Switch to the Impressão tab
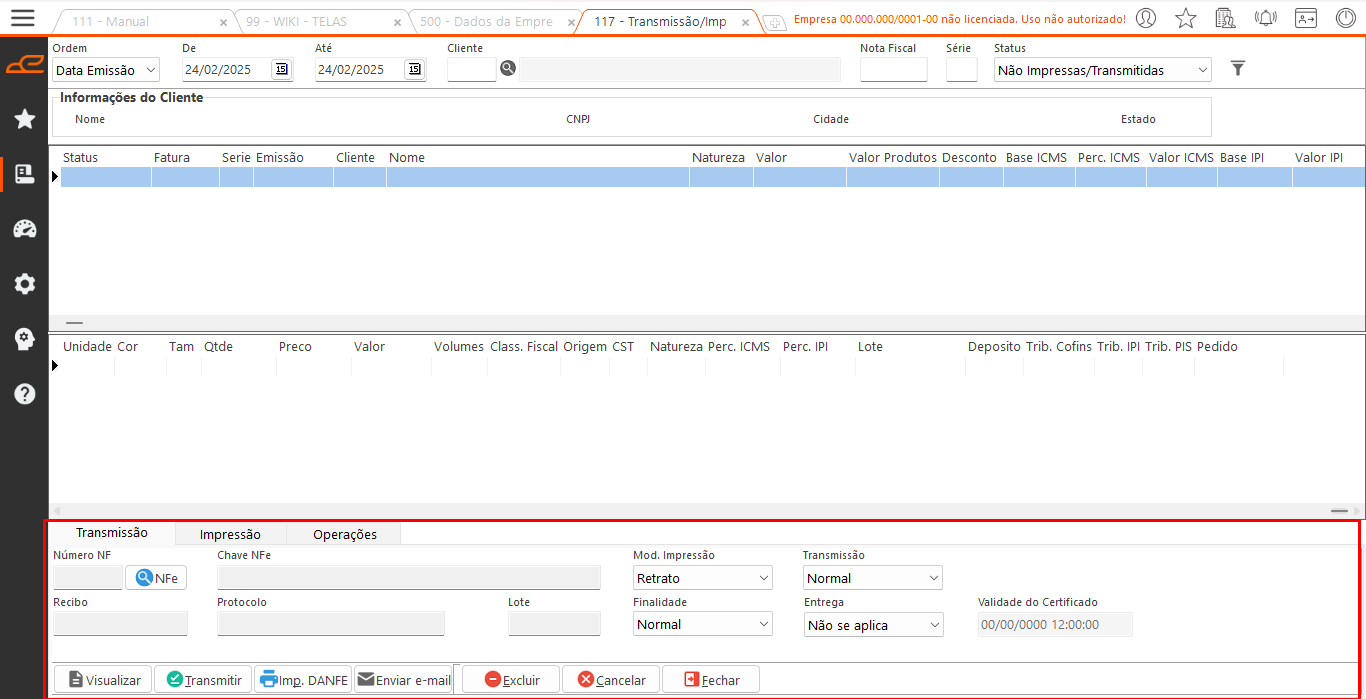Screen dimensions: 1366x699 (x=230, y=534)
